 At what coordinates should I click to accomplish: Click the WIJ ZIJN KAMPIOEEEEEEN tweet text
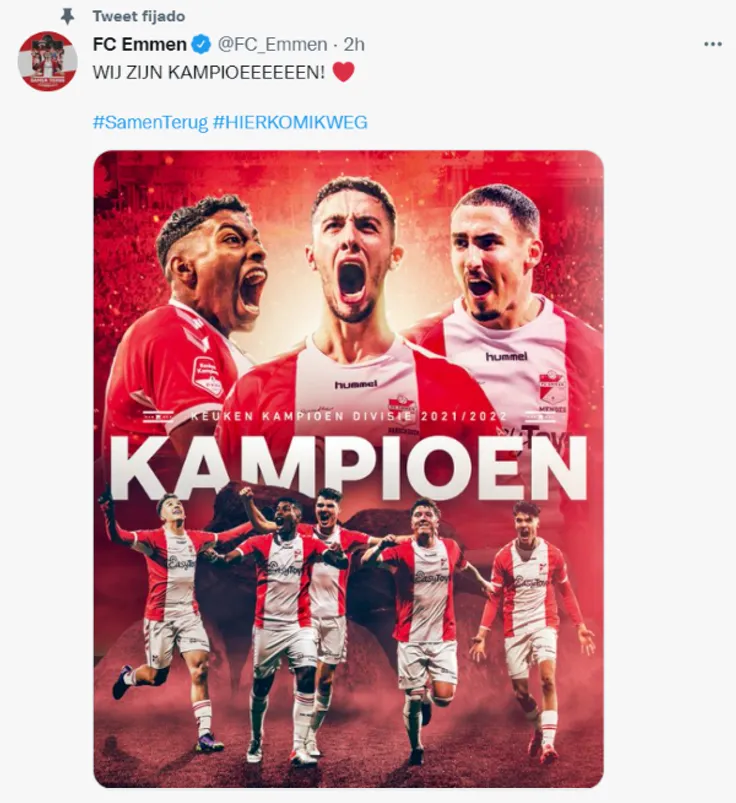209,72
